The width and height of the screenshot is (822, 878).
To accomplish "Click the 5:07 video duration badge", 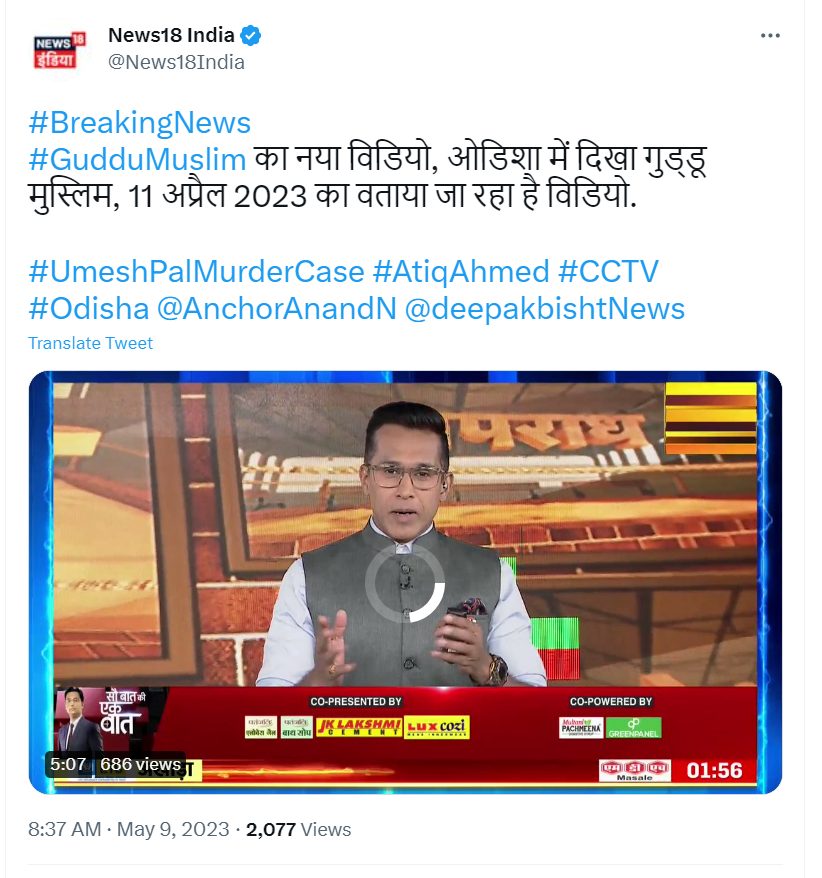I will coord(68,764).
